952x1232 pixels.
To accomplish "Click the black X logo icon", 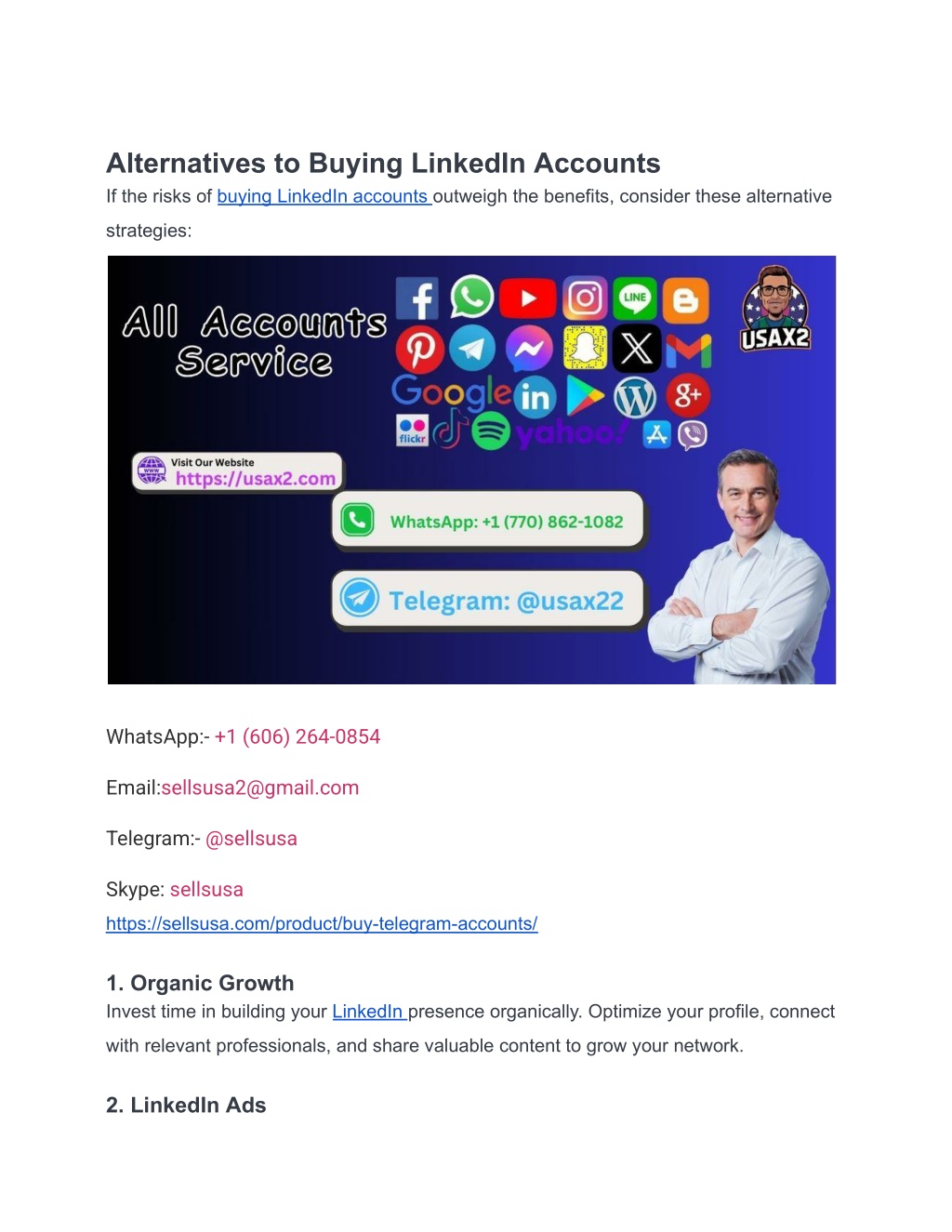I will point(637,349).
